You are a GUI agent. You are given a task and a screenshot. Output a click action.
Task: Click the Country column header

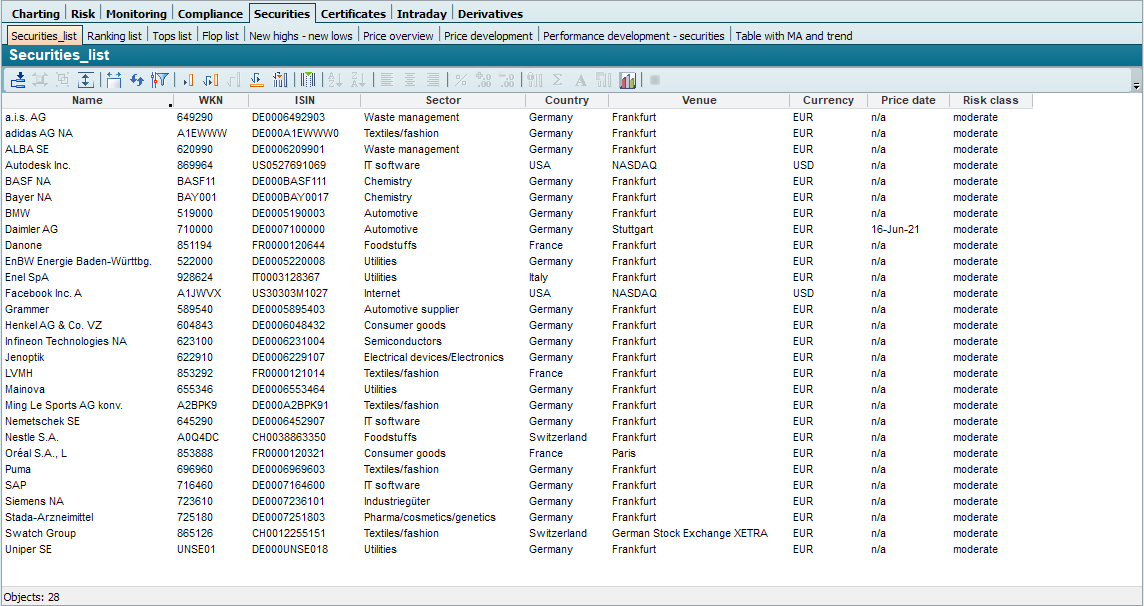click(x=566, y=100)
